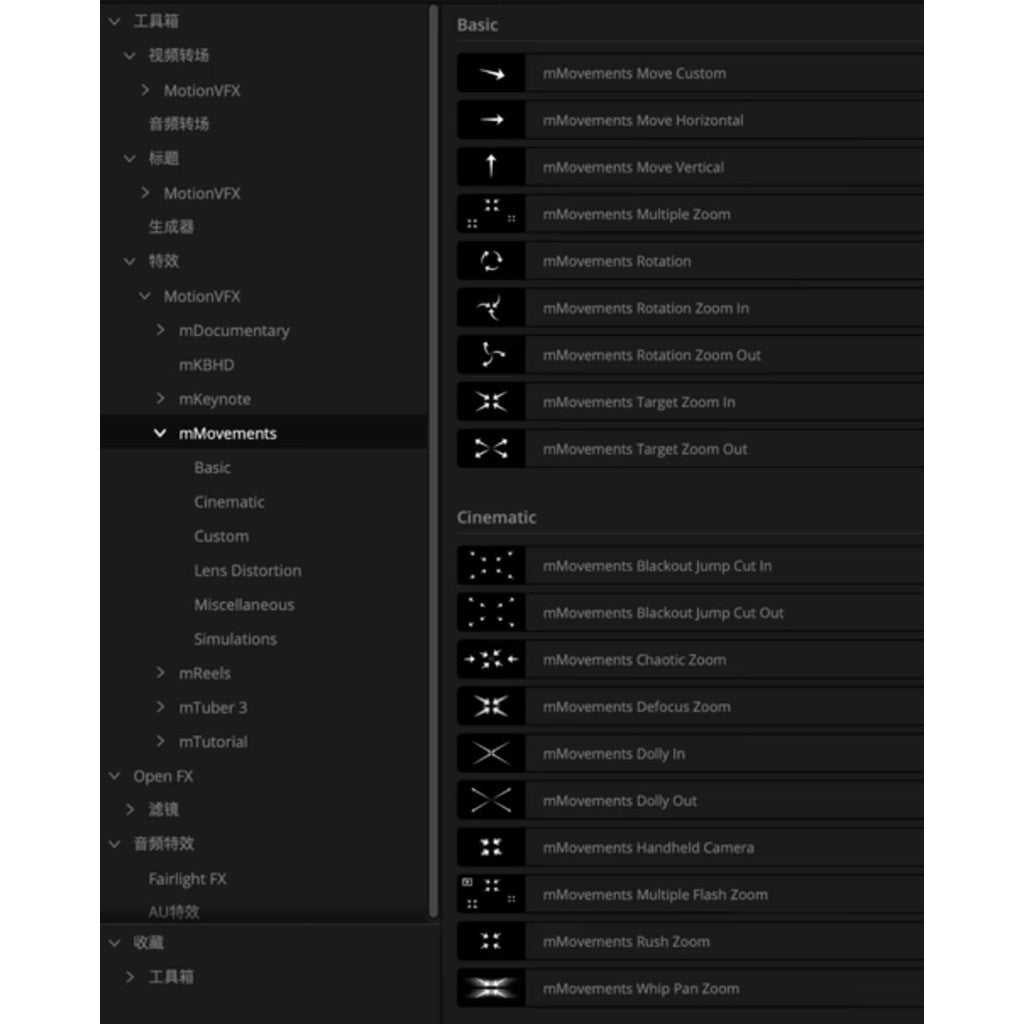Click the Basic section header
Image resolution: width=1024 pixels, height=1024 pixels.
(477, 25)
